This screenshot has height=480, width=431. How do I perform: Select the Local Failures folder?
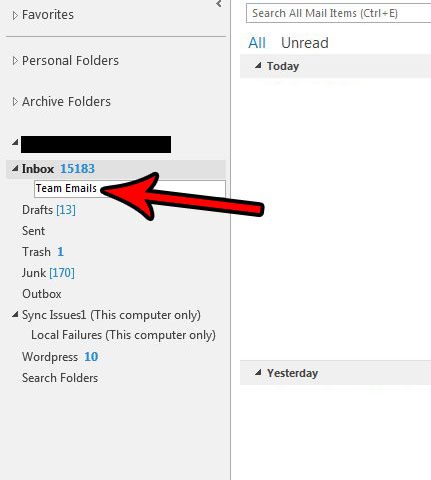(x=123, y=335)
